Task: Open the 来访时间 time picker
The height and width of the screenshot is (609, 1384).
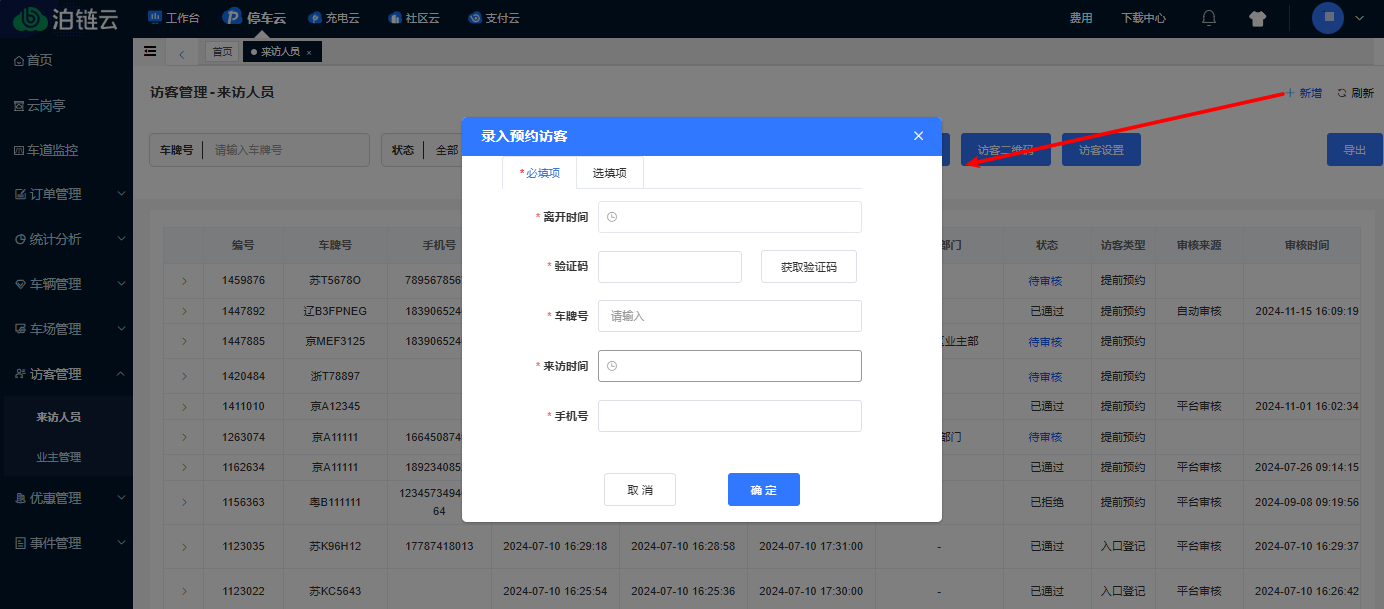Action: tap(730, 366)
